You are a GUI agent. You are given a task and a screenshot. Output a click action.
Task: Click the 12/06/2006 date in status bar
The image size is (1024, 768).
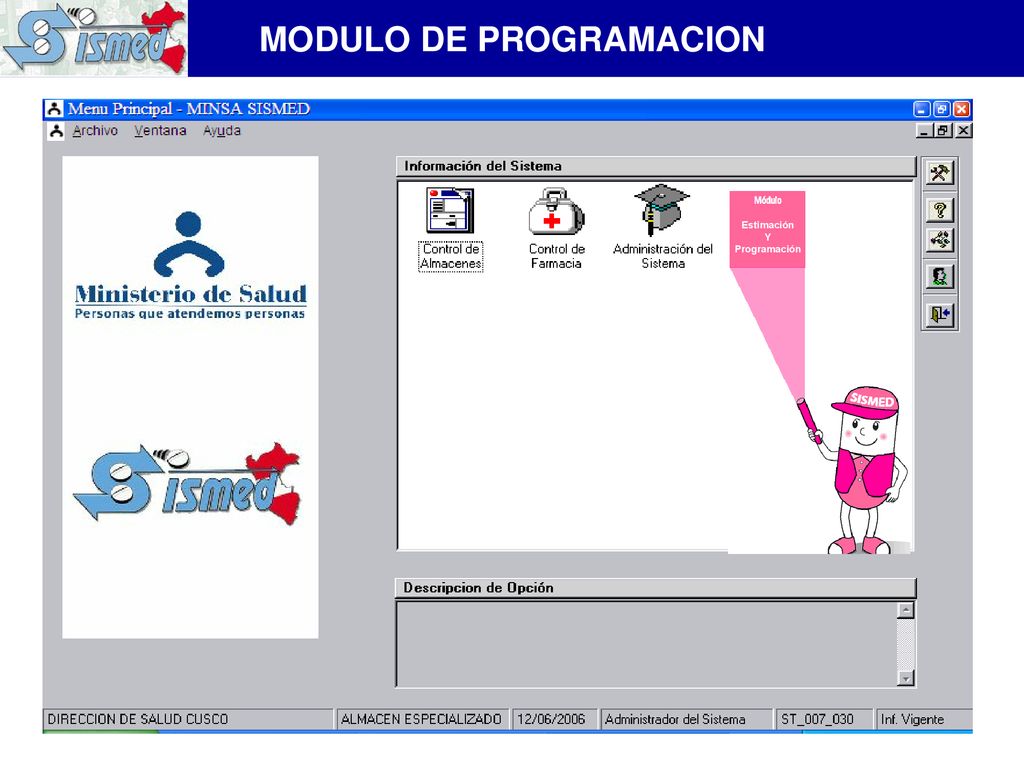point(554,719)
